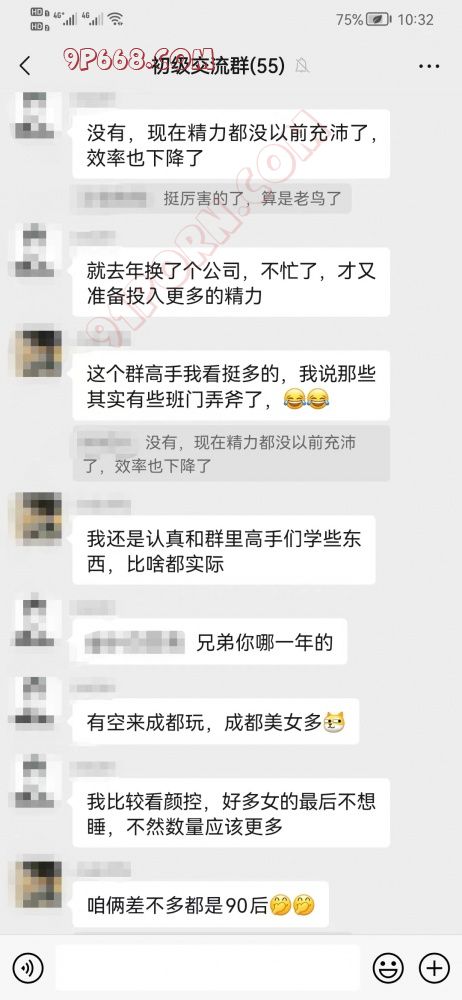Open the emoji picker smiley icon
Screen dimensions: 462x1000
click(389, 968)
